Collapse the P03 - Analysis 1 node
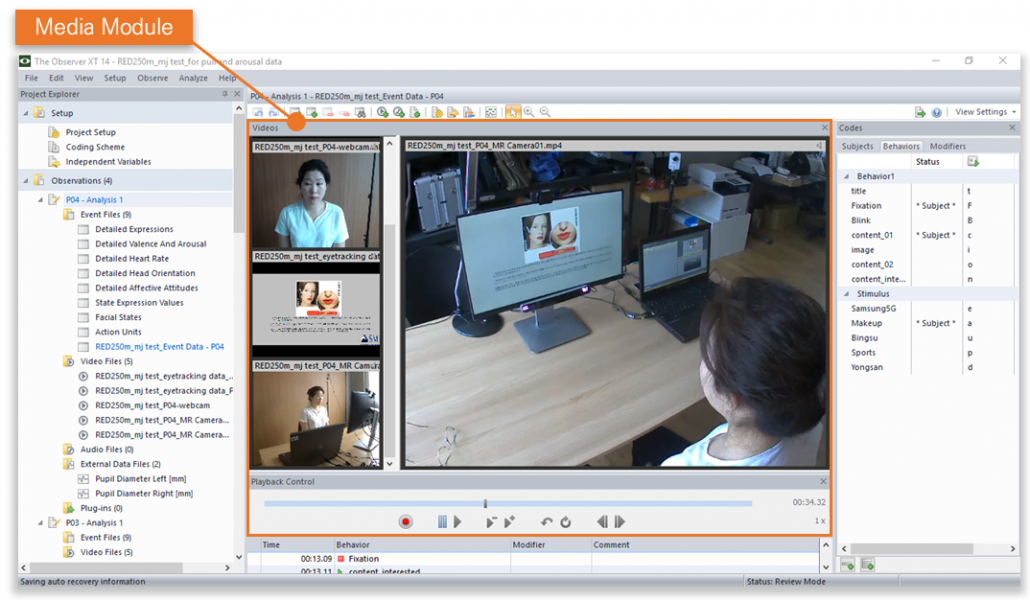 41,523
